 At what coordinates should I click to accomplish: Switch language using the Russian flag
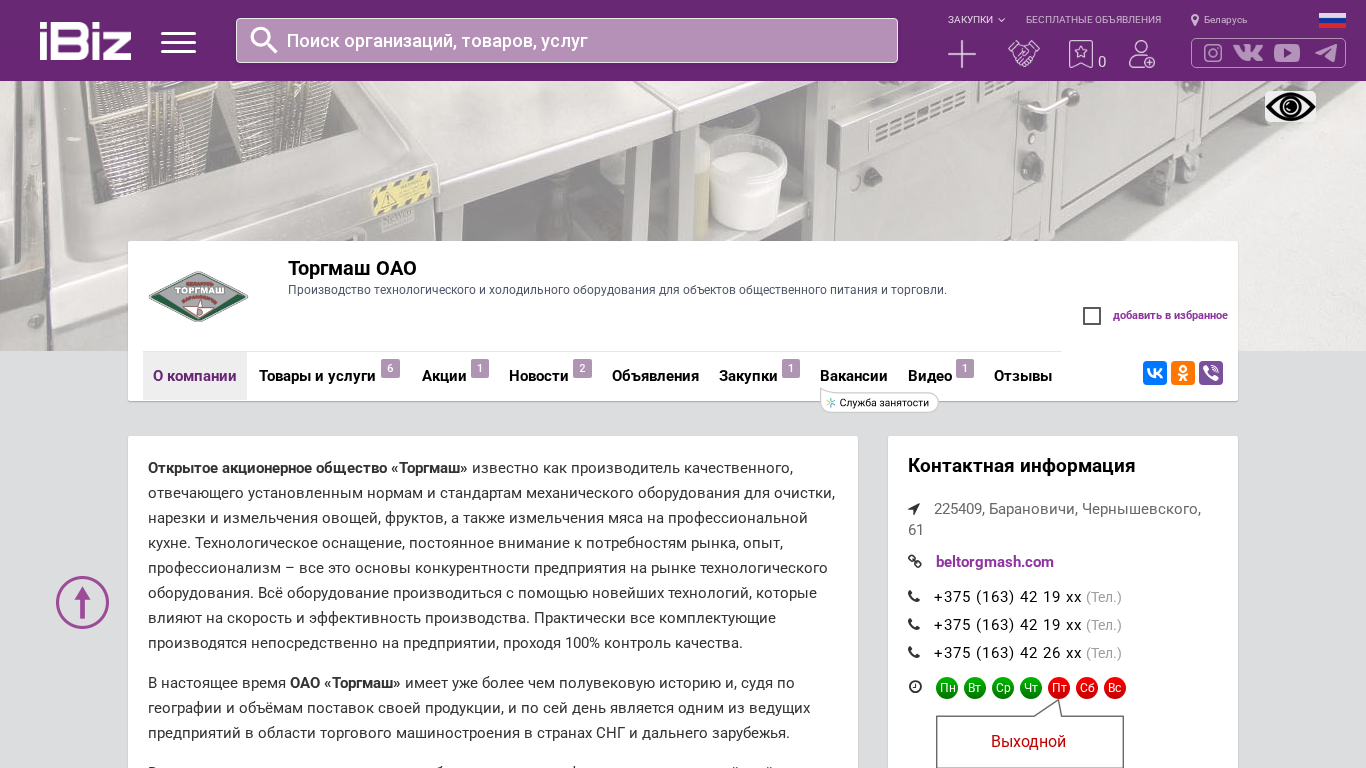coord(1332,20)
